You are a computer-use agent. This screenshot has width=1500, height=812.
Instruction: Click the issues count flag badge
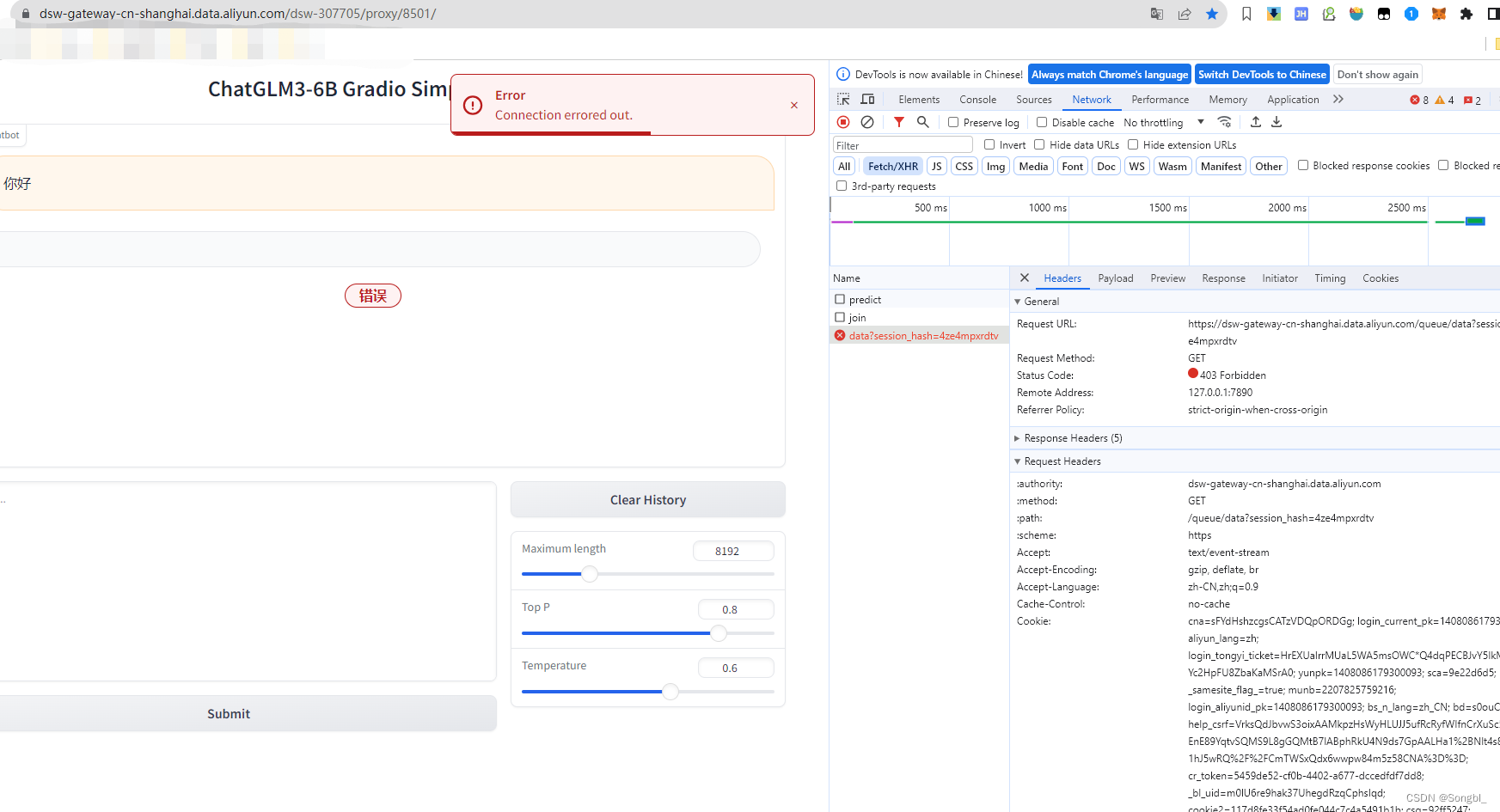point(1472,100)
